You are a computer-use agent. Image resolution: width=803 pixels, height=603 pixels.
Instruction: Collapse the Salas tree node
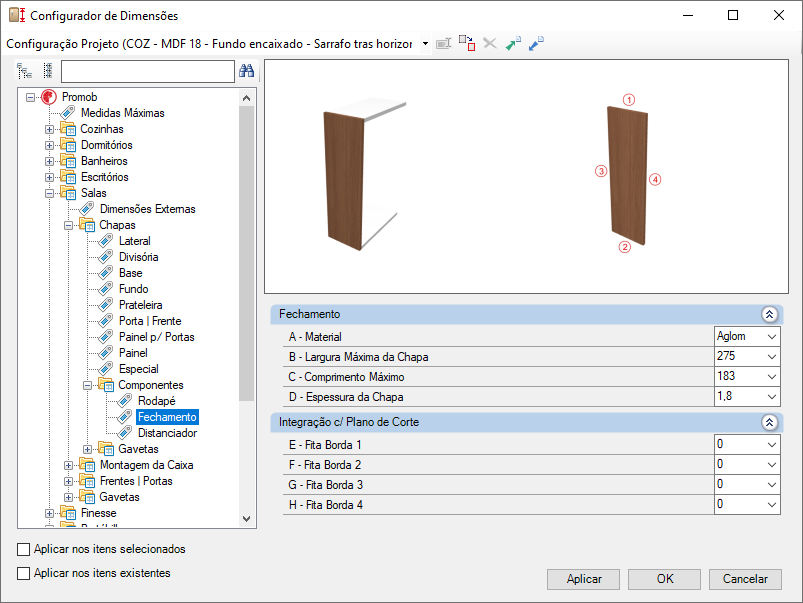coord(49,193)
